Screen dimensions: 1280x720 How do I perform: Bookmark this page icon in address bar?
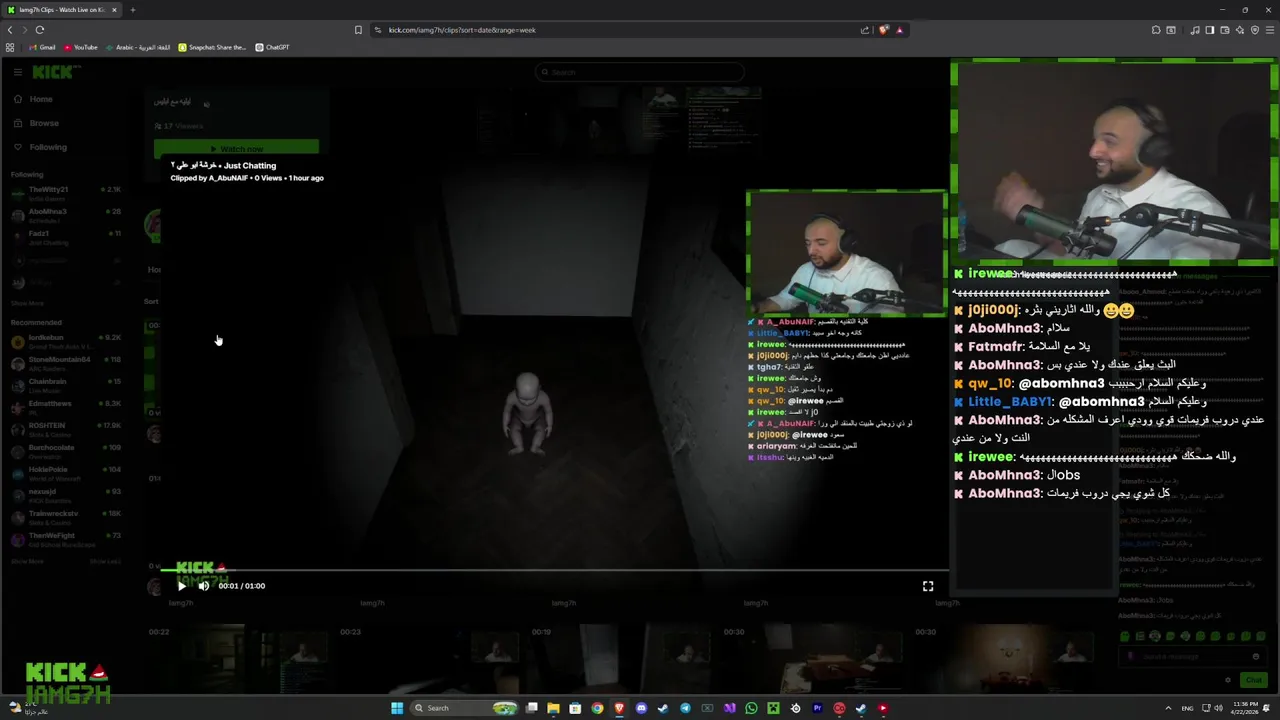[x=358, y=30]
